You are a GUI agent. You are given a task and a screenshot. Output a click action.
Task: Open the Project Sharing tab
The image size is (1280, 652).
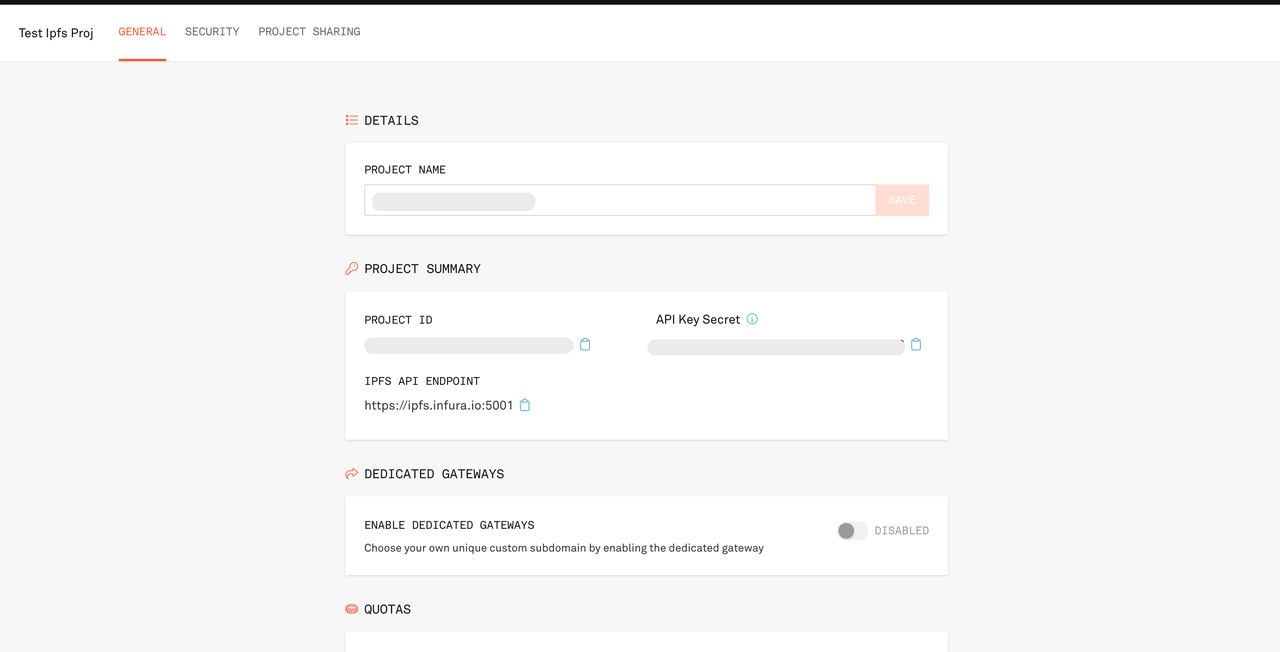[x=309, y=32]
